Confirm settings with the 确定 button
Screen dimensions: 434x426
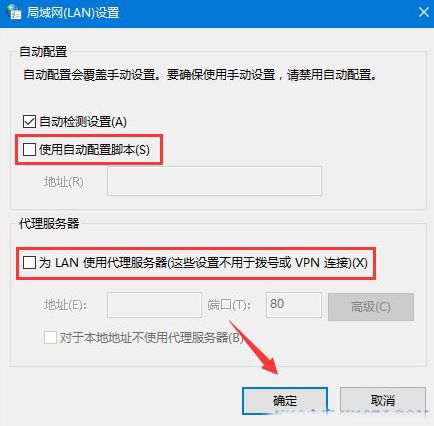tap(285, 400)
